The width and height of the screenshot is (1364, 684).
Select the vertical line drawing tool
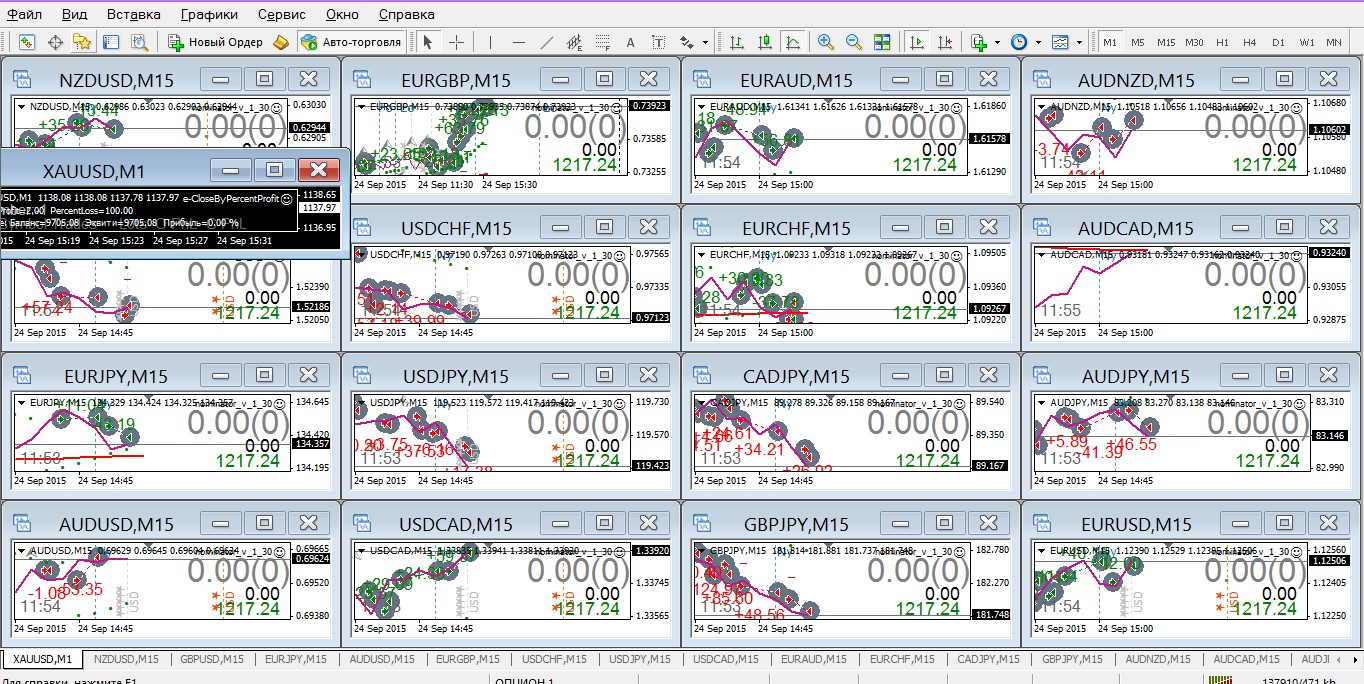[490, 42]
